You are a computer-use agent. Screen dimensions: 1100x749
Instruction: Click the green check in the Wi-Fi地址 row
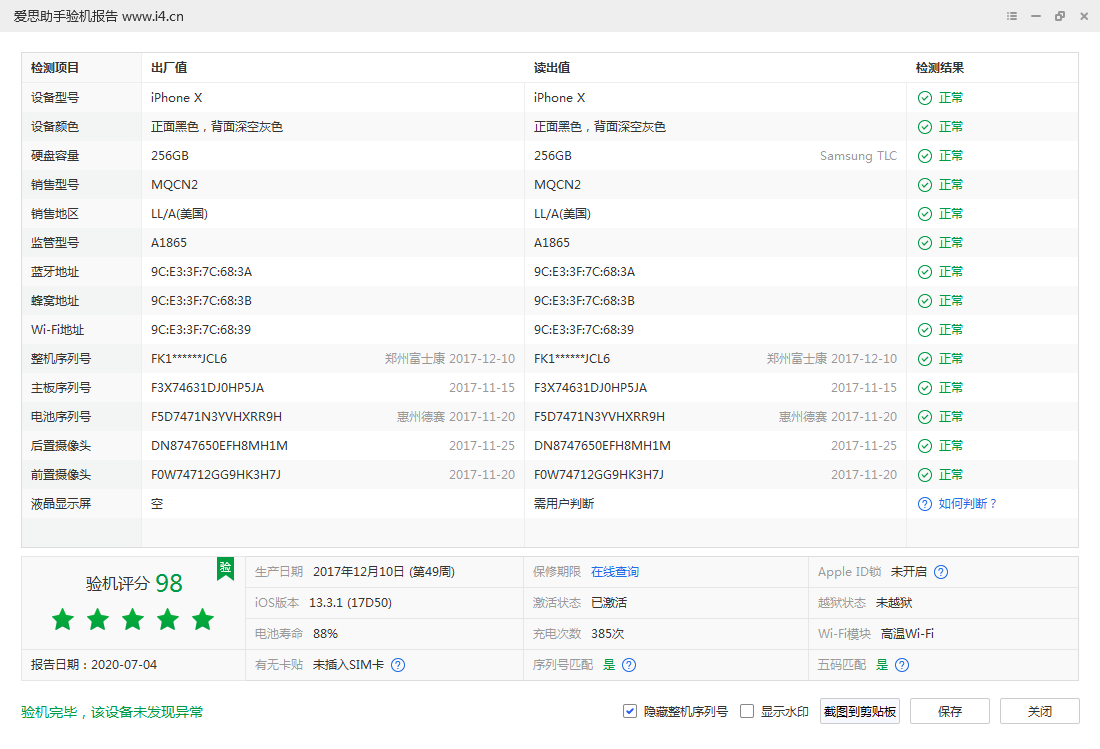(x=923, y=329)
